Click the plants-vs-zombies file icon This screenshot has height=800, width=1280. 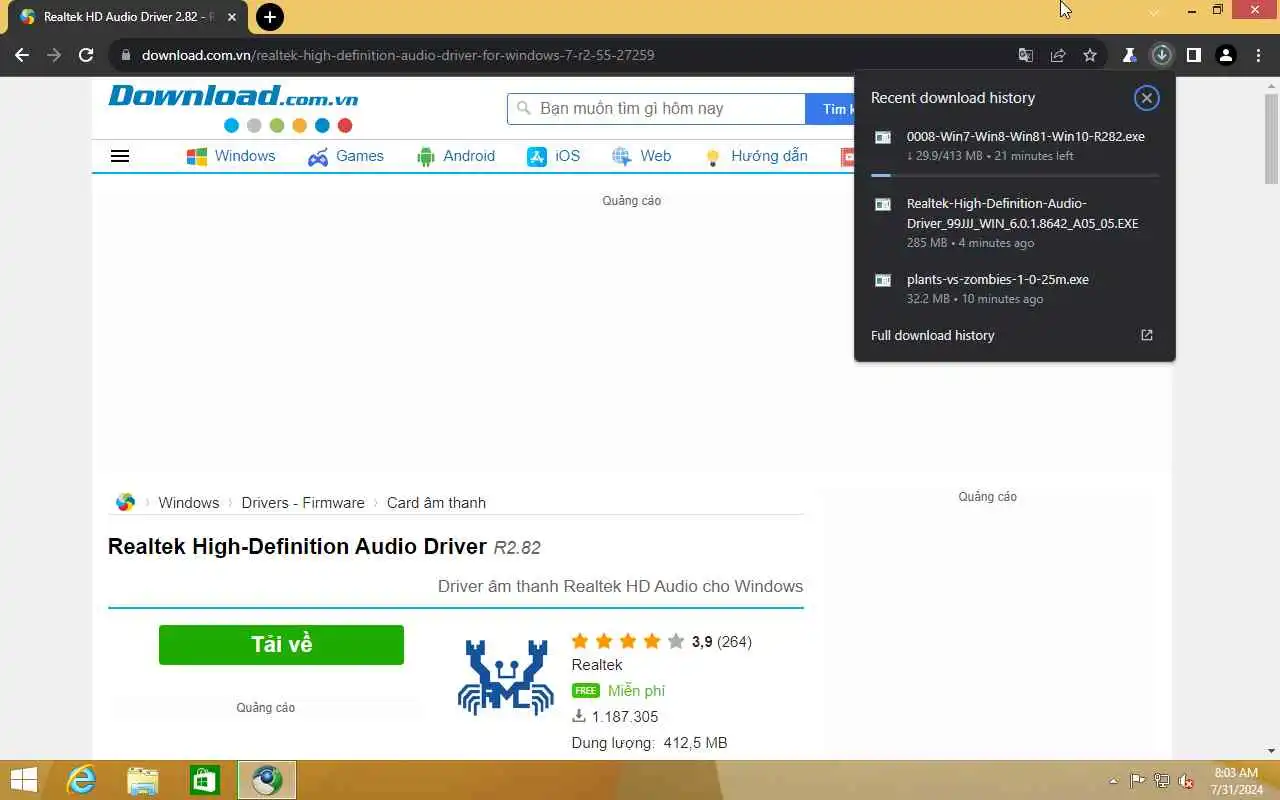[x=883, y=280]
